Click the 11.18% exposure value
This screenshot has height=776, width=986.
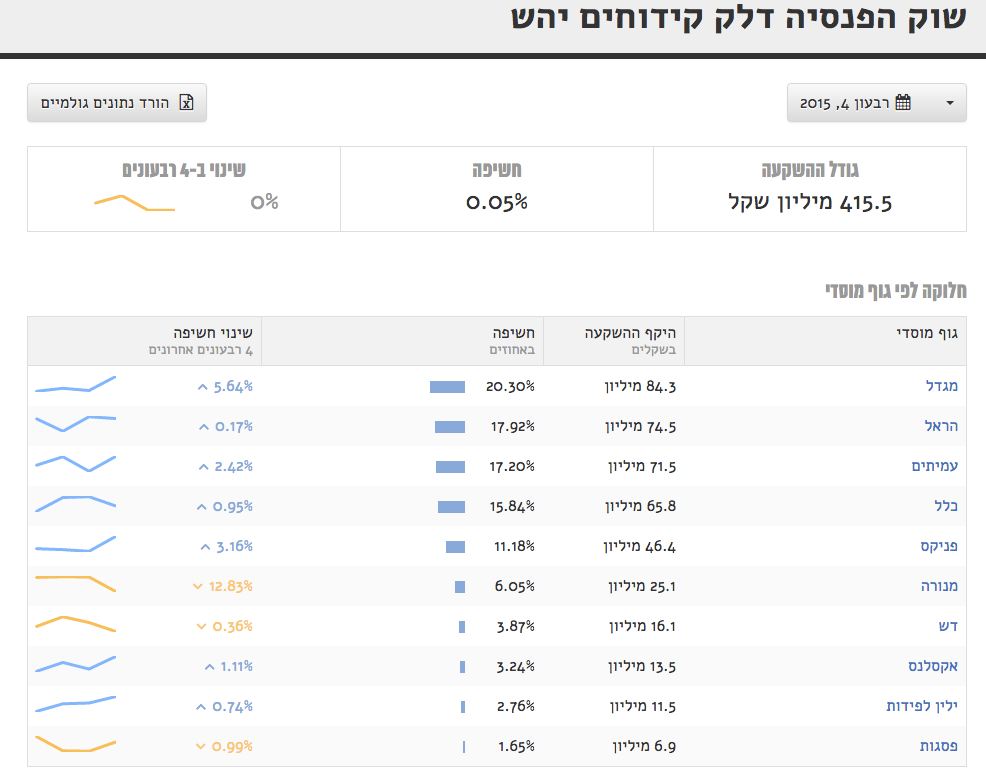[x=514, y=546]
